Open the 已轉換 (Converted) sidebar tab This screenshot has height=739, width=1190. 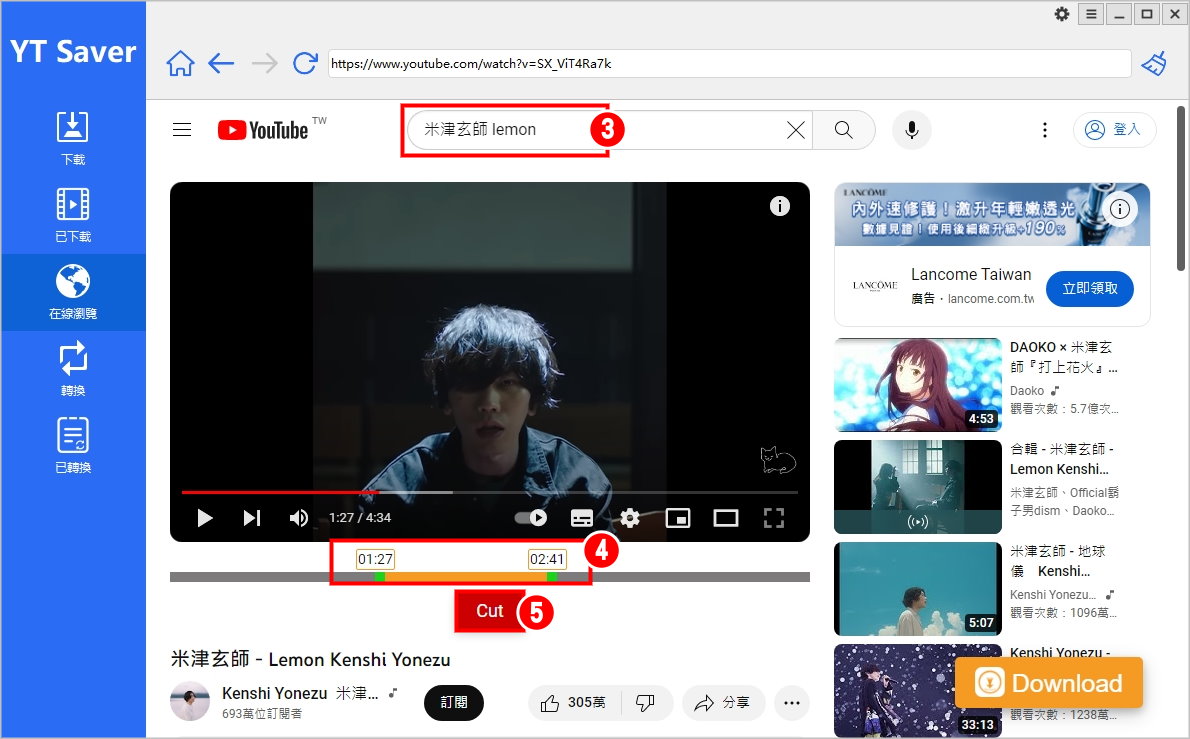click(73, 446)
